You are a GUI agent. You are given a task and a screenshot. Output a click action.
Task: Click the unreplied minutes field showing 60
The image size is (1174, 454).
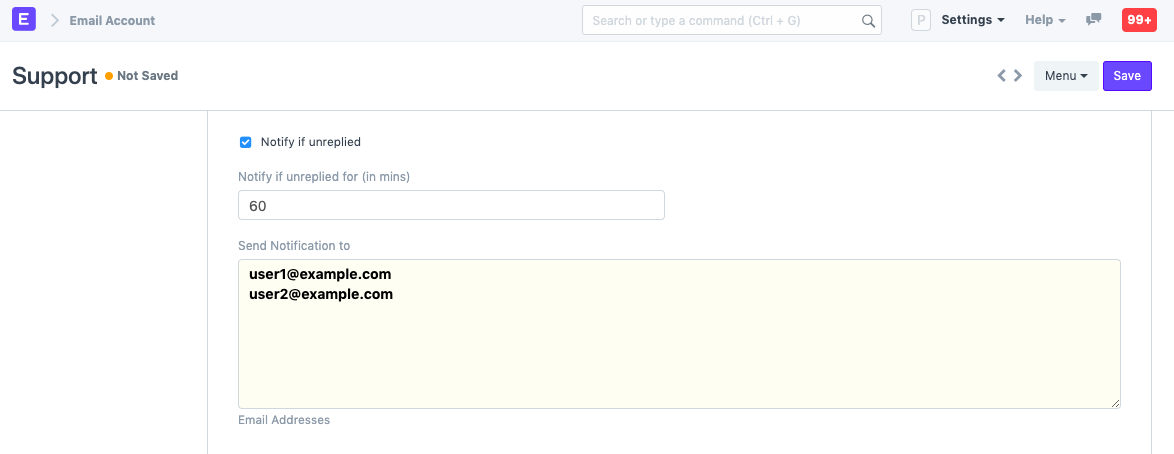pyautogui.click(x=451, y=205)
